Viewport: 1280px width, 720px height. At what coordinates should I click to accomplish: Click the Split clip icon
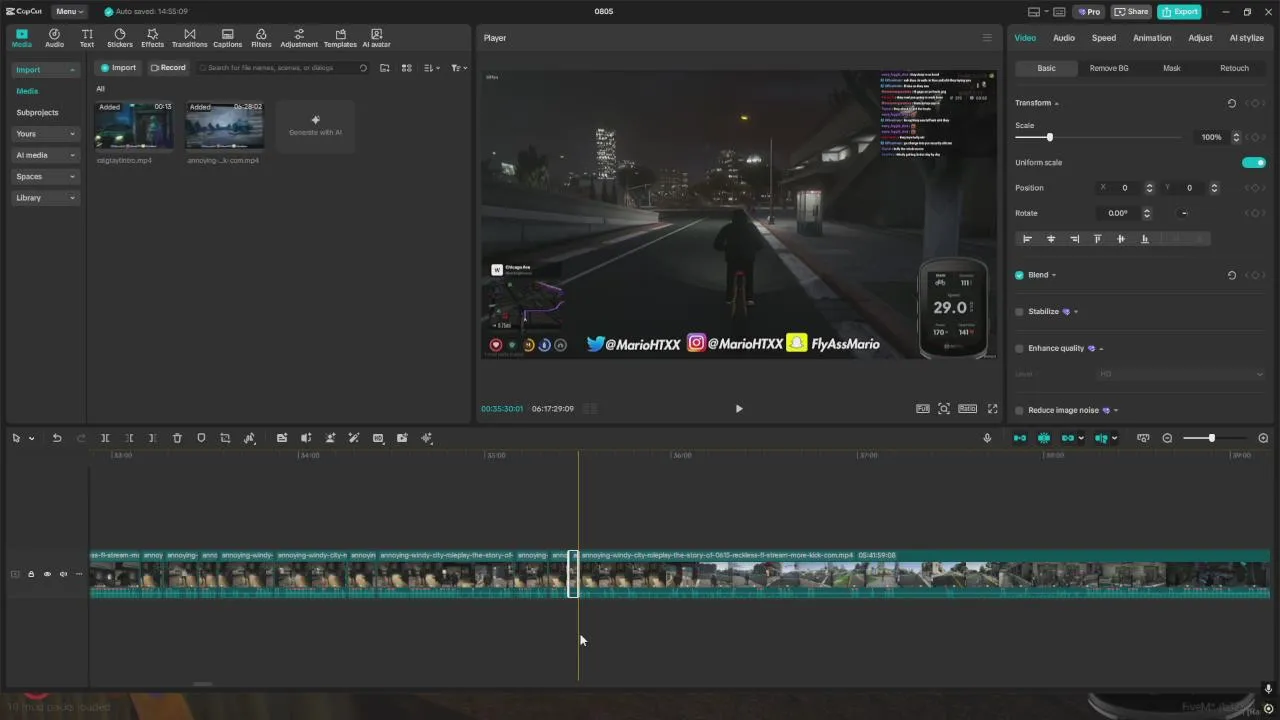(105, 438)
